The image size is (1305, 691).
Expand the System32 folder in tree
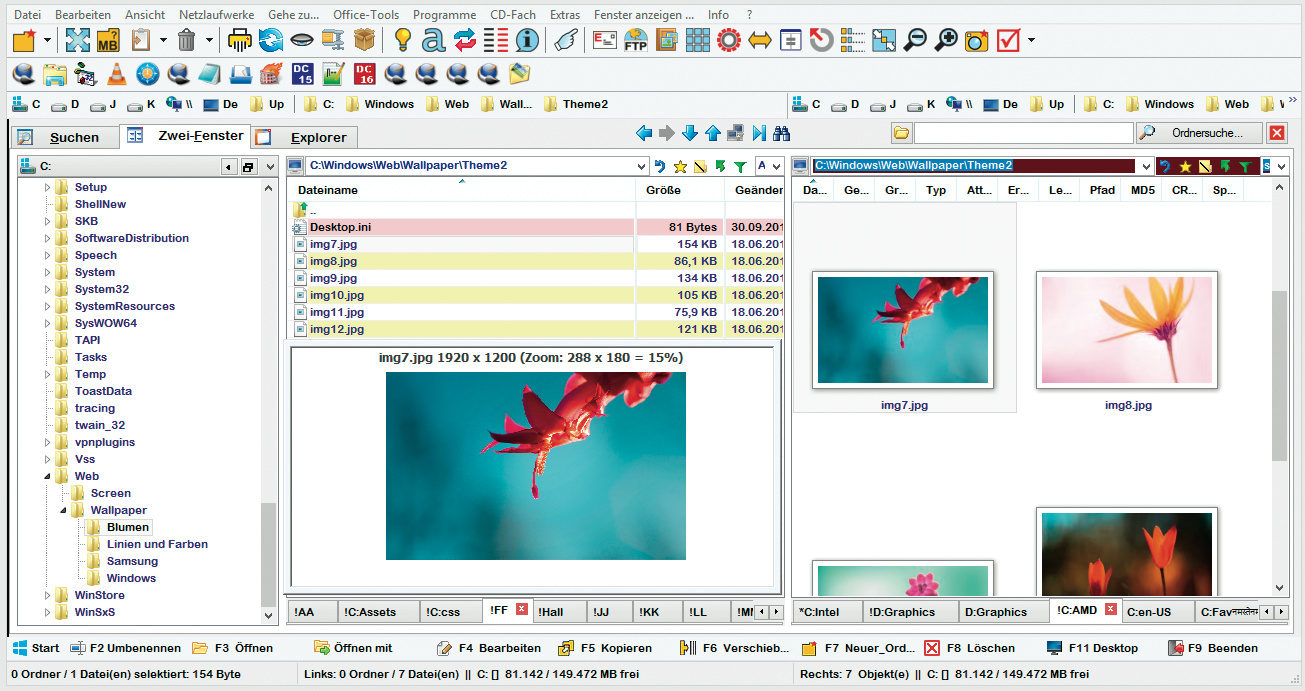pyautogui.click(x=47, y=290)
